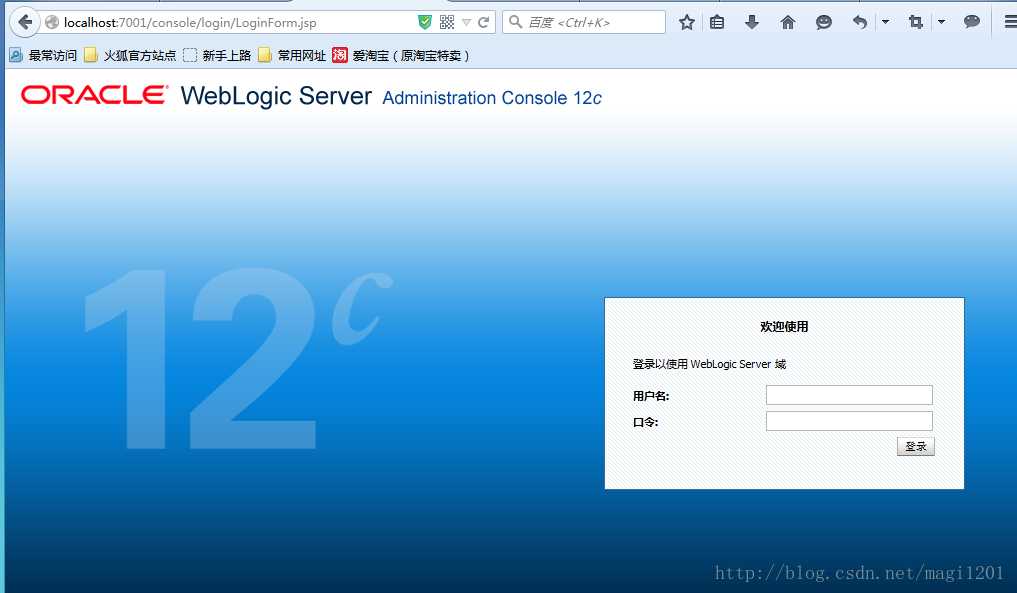Click the green shield security icon
The image size is (1017, 593).
point(425,22)
